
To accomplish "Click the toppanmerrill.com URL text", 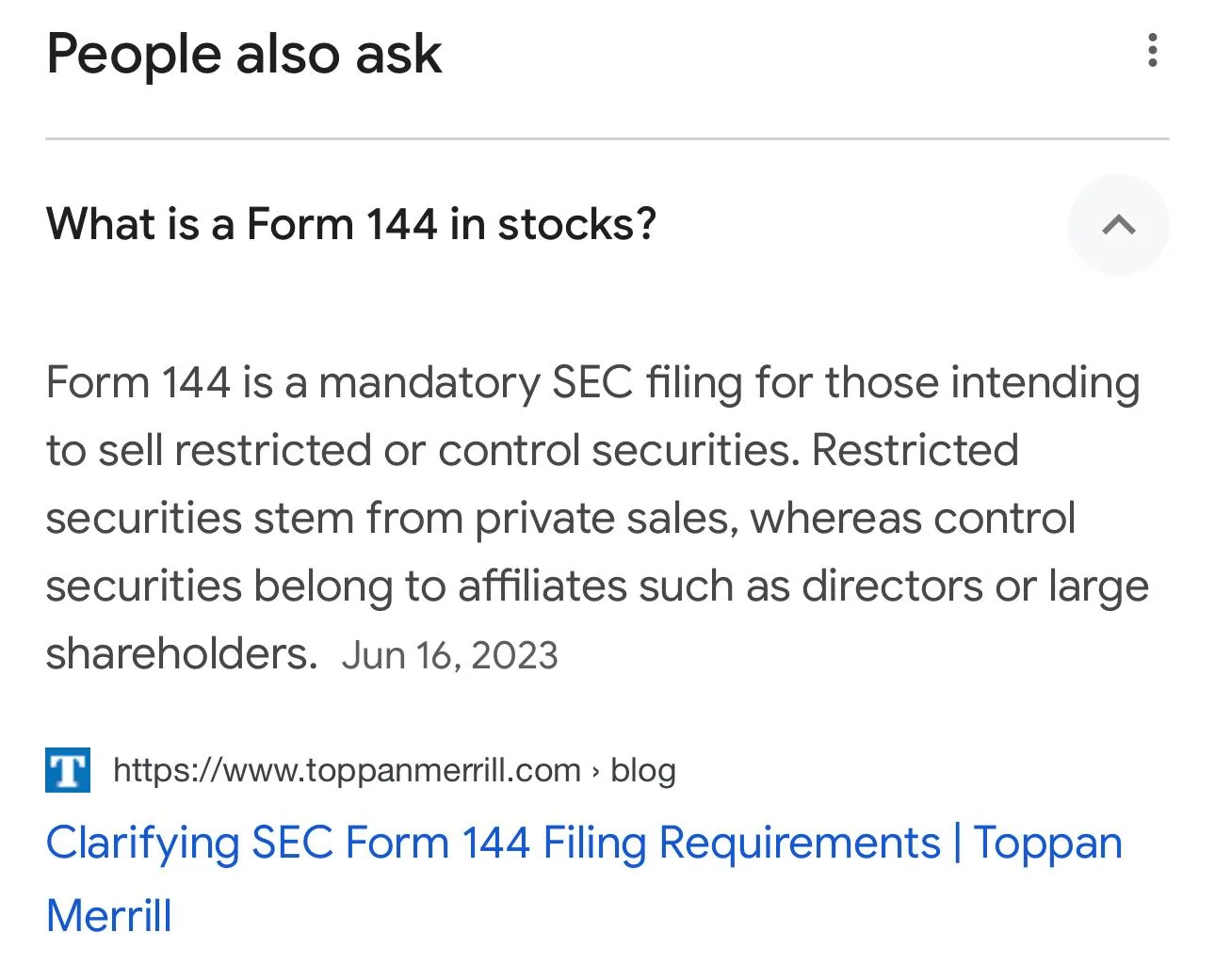I will pos(347,770).
